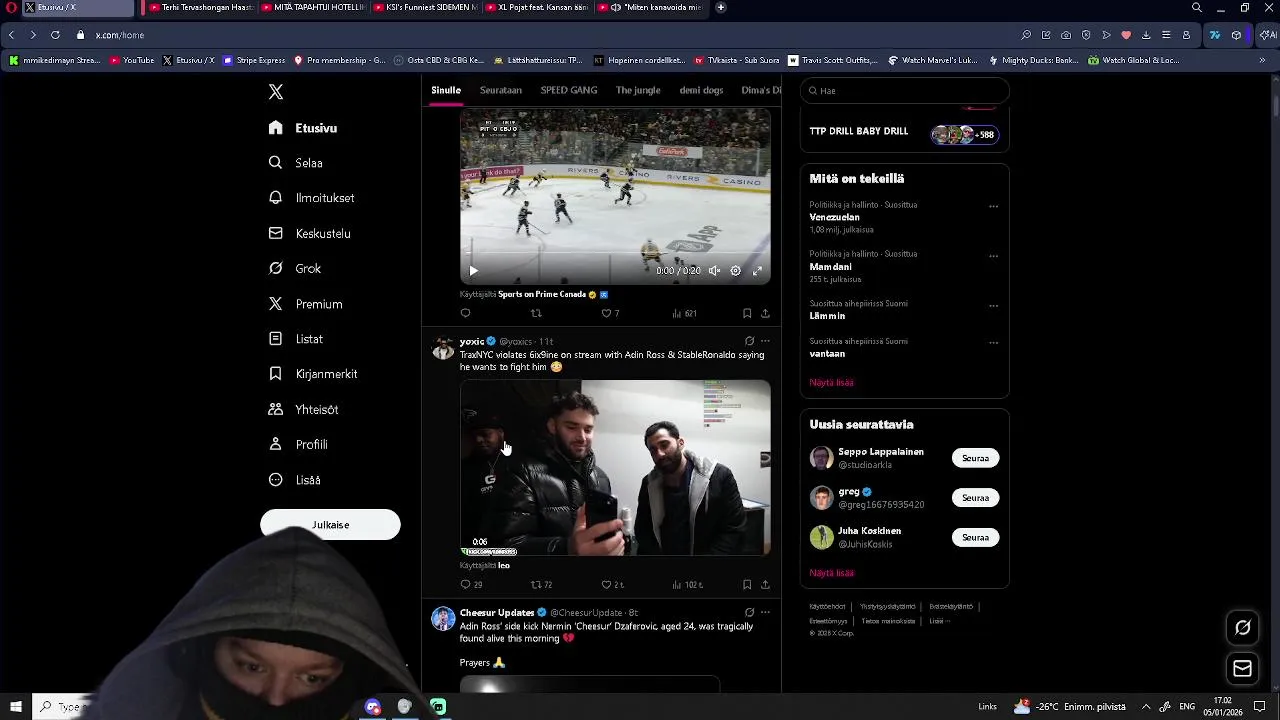Follow Juha Koskinen

975,537
